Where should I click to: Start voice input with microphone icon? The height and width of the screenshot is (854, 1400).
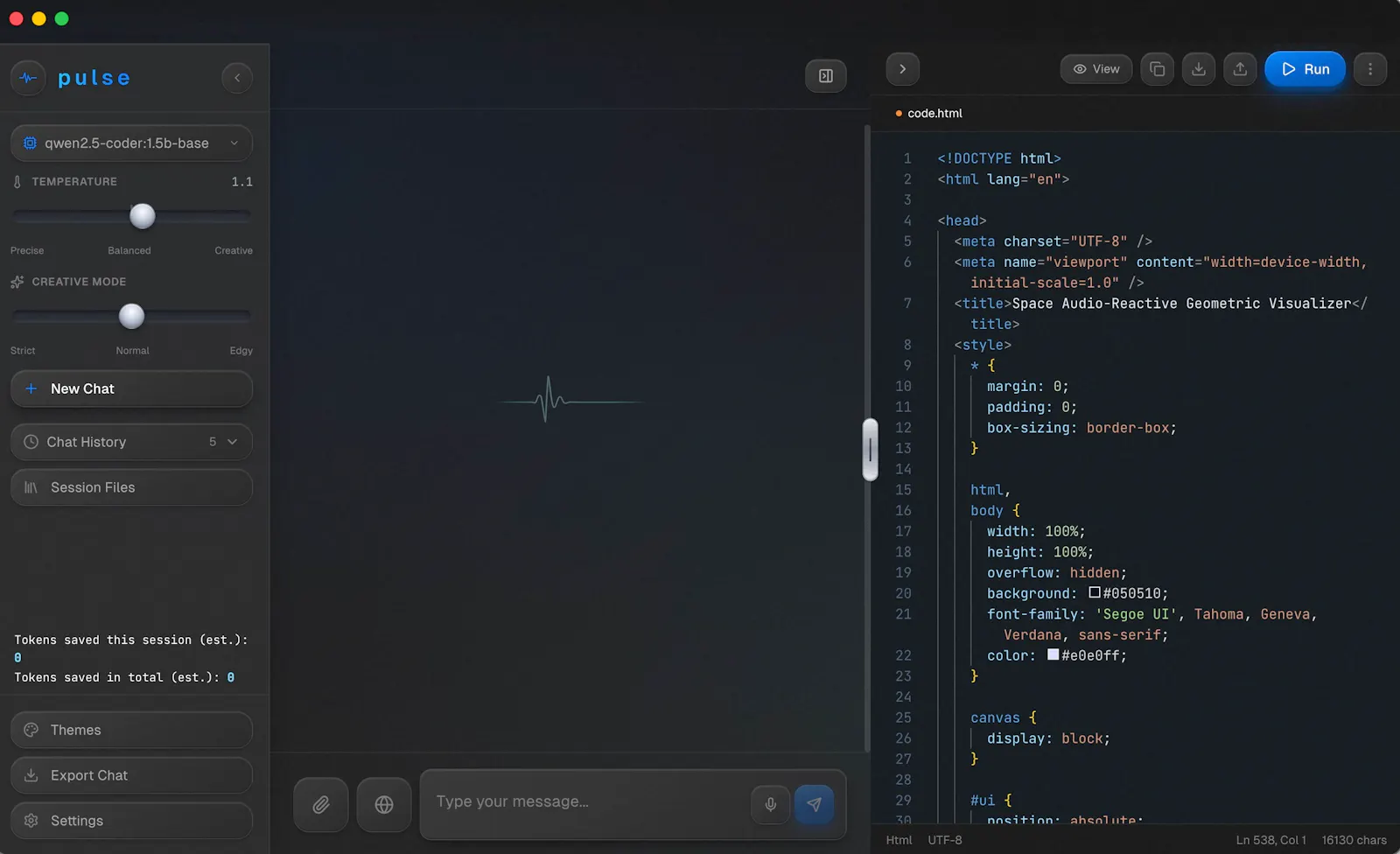point(771,804)
